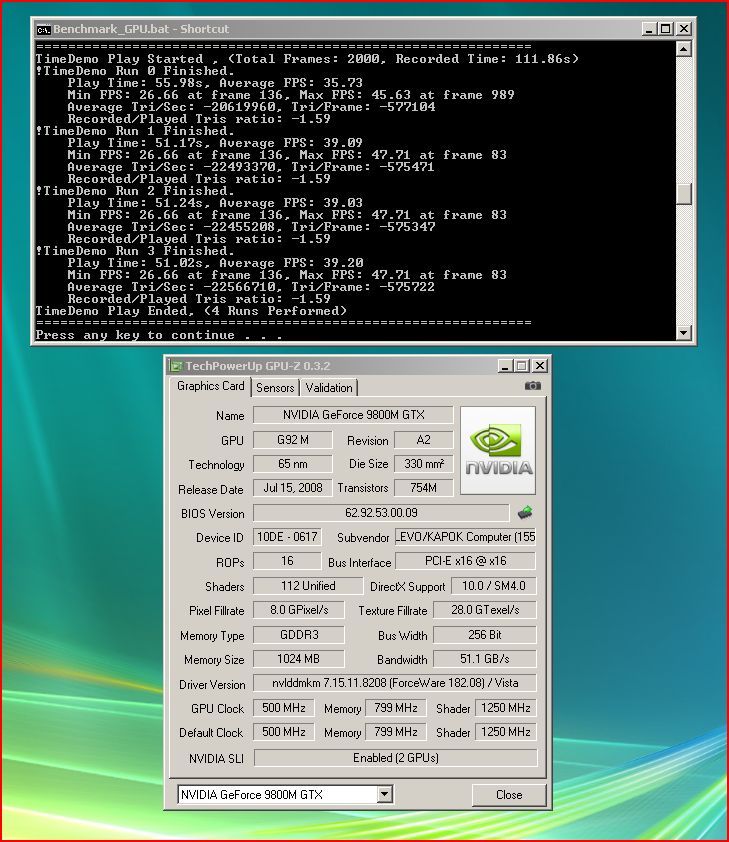
Task: Click the ROPs field showing 16
Action: tap(287, 561)
